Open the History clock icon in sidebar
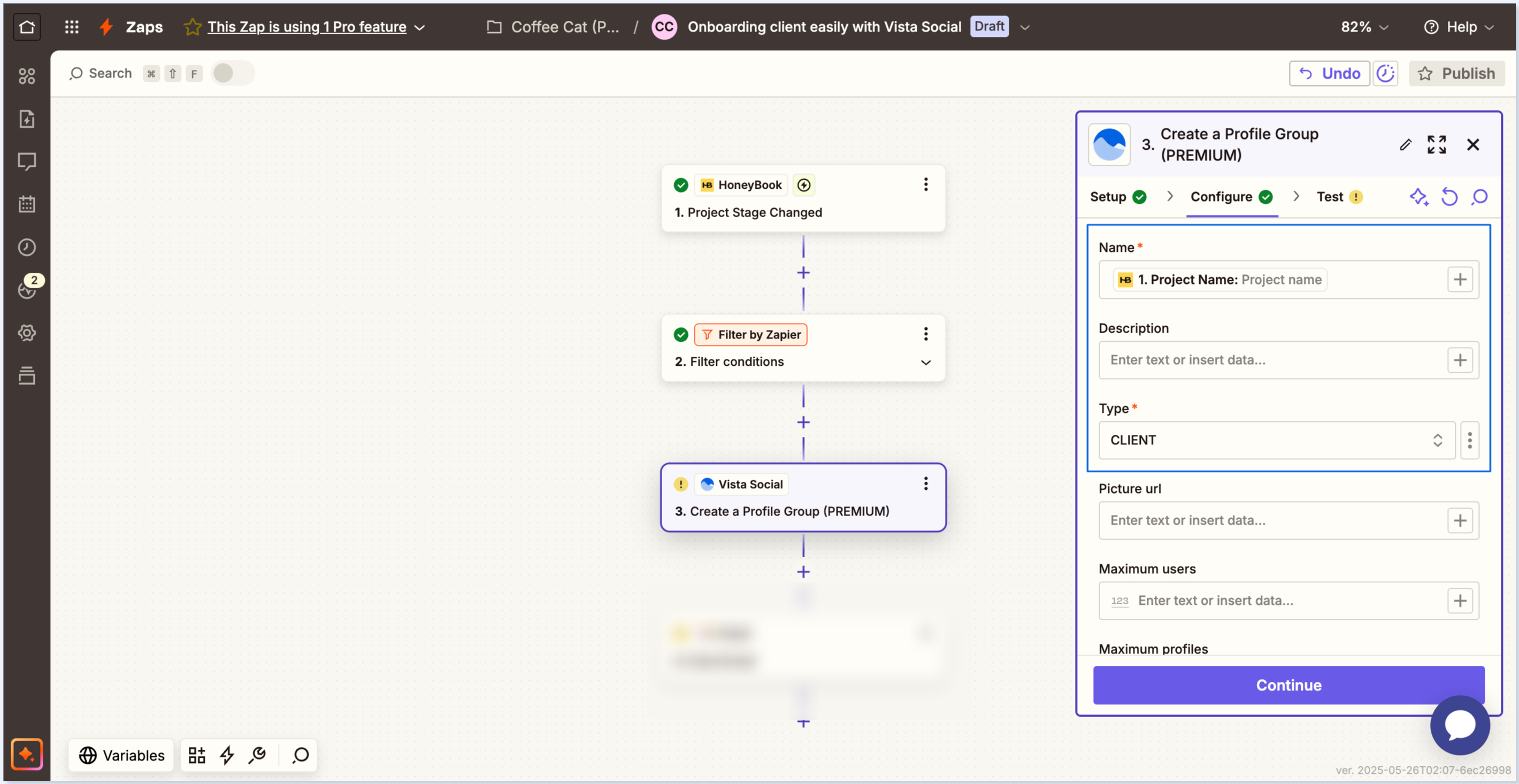This screenshot has height=784, width=1519. (27, 247)
